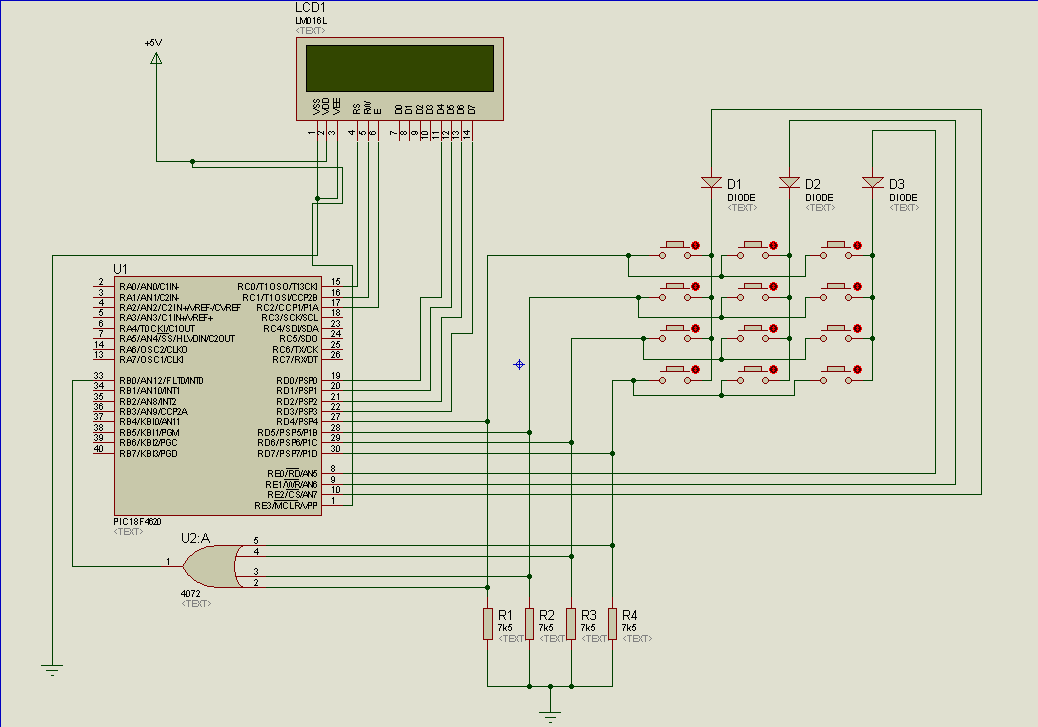Image resolution: width=1038 pixels, height=727 pixels.
Task: Click the top-row push button wired to D2
Action: (753, 249)
